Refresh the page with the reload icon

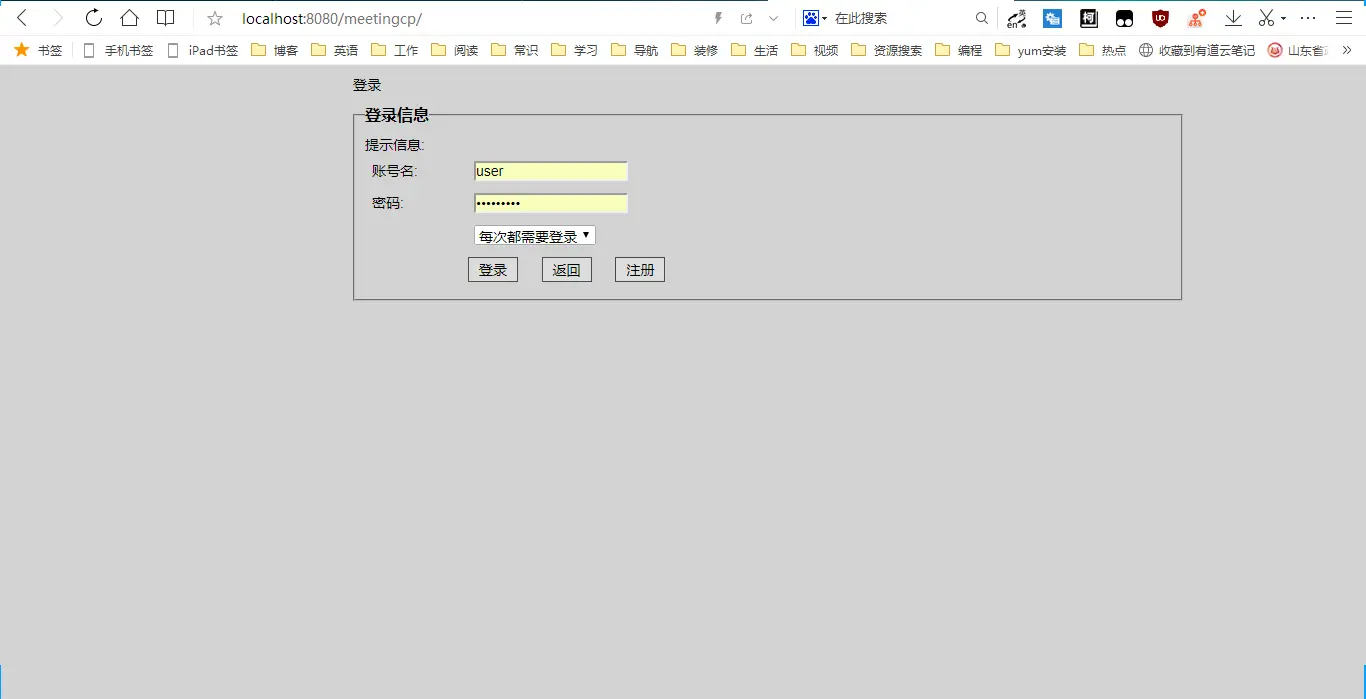93,17
